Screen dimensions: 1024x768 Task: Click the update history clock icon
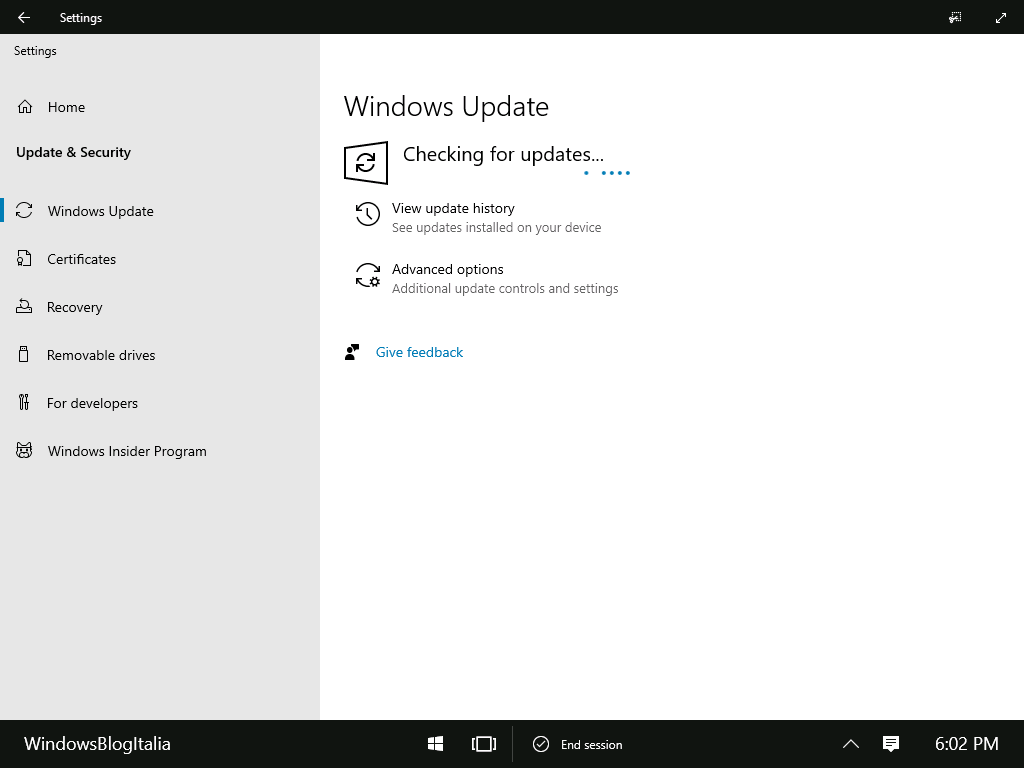tap(368, 214)
